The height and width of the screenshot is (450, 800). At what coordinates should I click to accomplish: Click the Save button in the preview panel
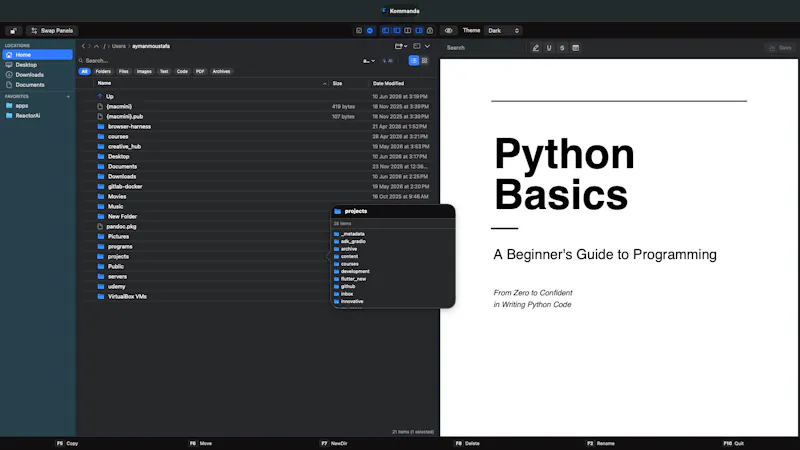point(780,48)
